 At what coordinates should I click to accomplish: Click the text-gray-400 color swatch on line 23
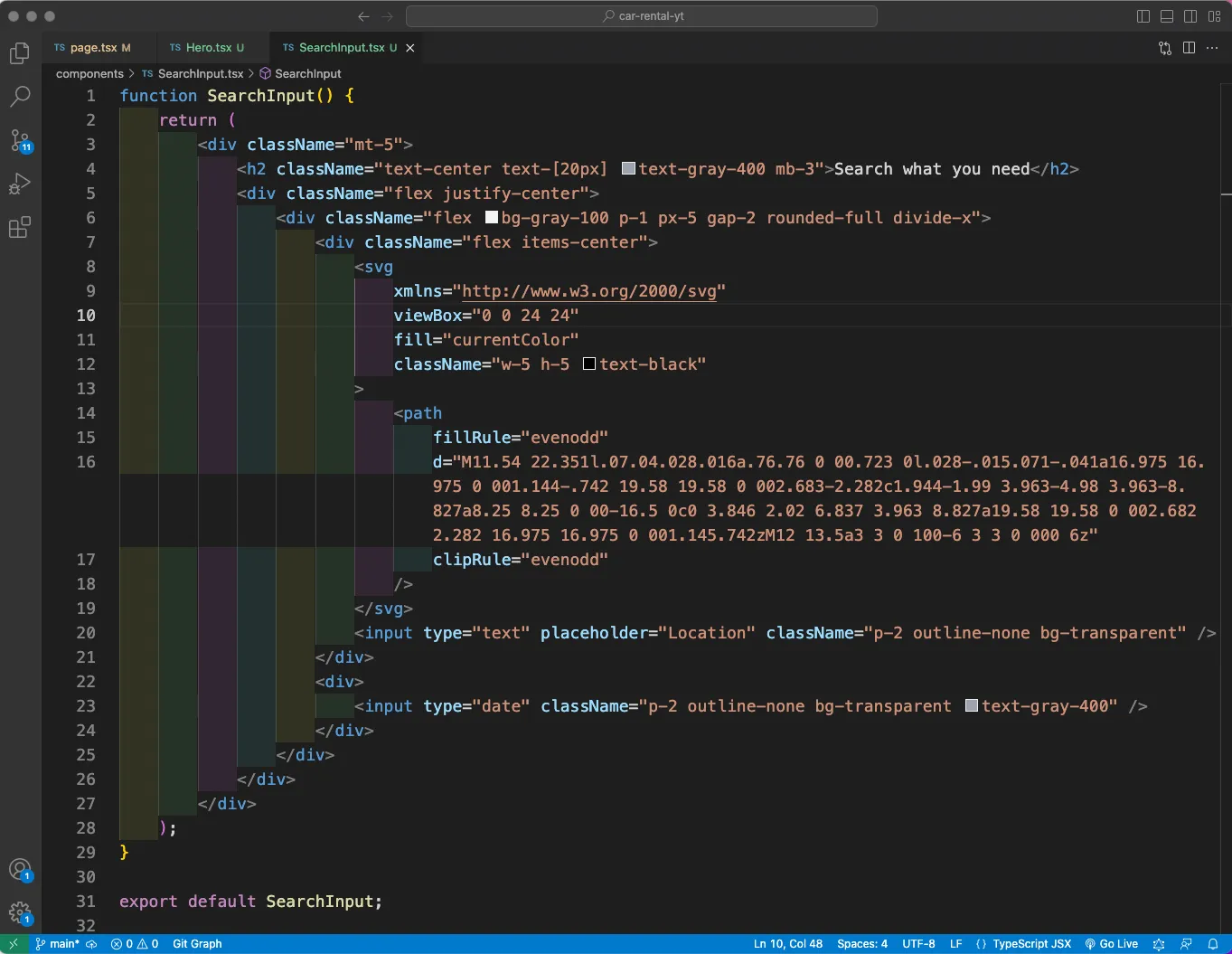[x=972, y=706]
